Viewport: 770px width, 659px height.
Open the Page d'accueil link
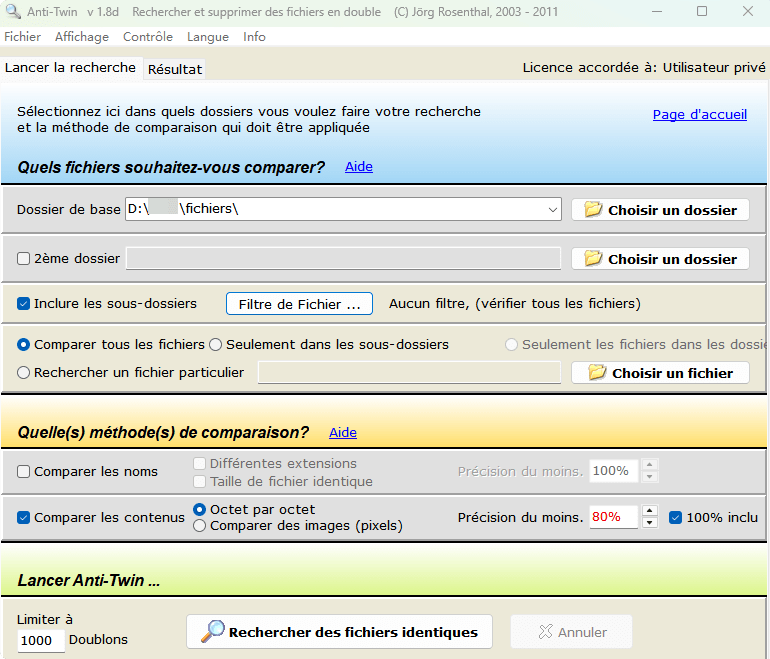tap(699, 114)
